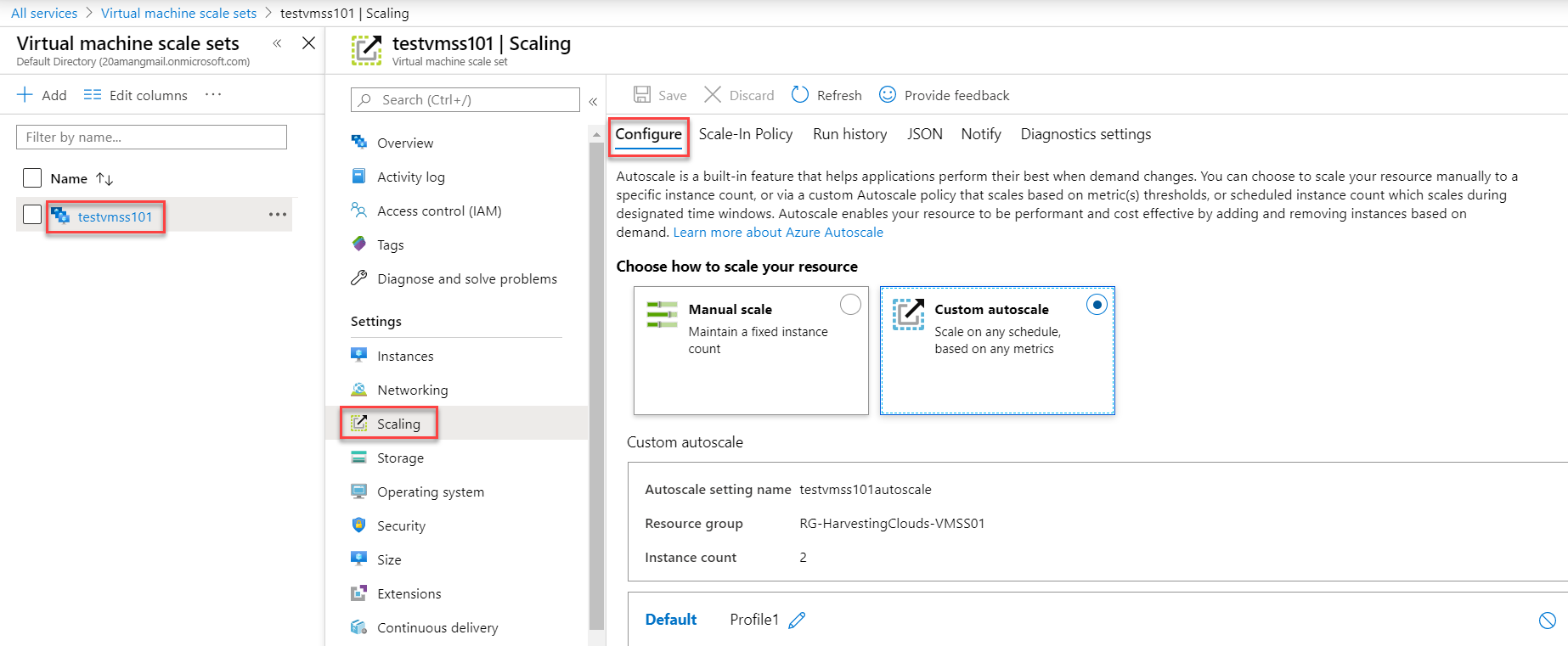This screenshot has height=646, width=1568.
Task: Click the Instance count value 2
Action: [x=803, y=558]
